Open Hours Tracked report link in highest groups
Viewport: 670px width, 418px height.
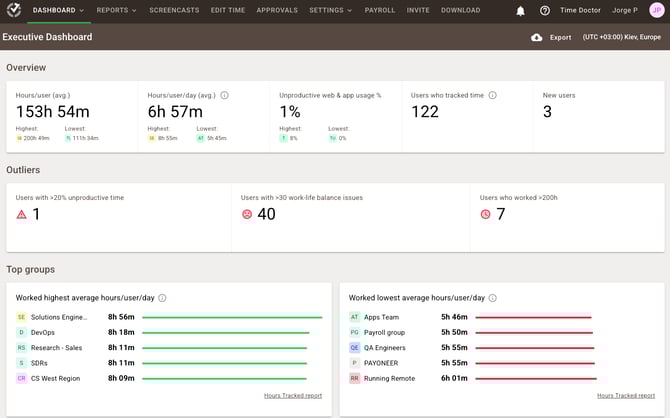293,395
